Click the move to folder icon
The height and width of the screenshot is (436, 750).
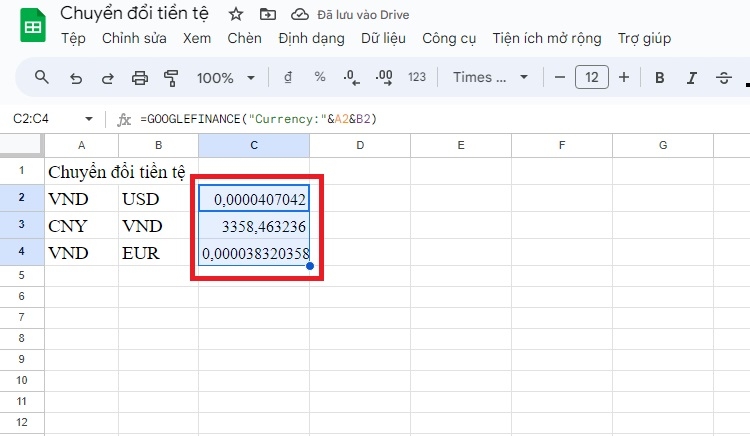click(x=268, y=14)
